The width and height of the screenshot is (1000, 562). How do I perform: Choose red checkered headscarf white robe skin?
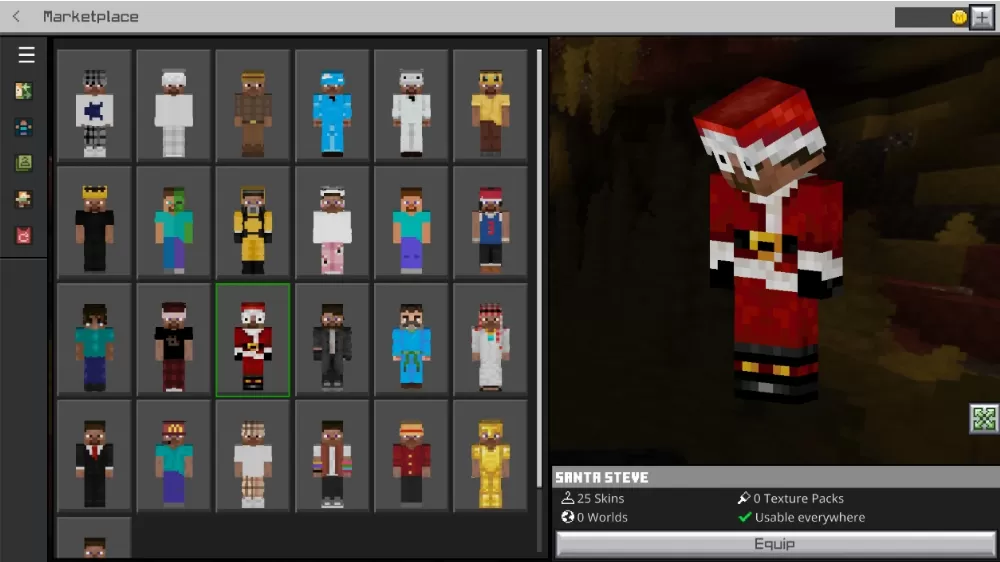coord(490,340)
